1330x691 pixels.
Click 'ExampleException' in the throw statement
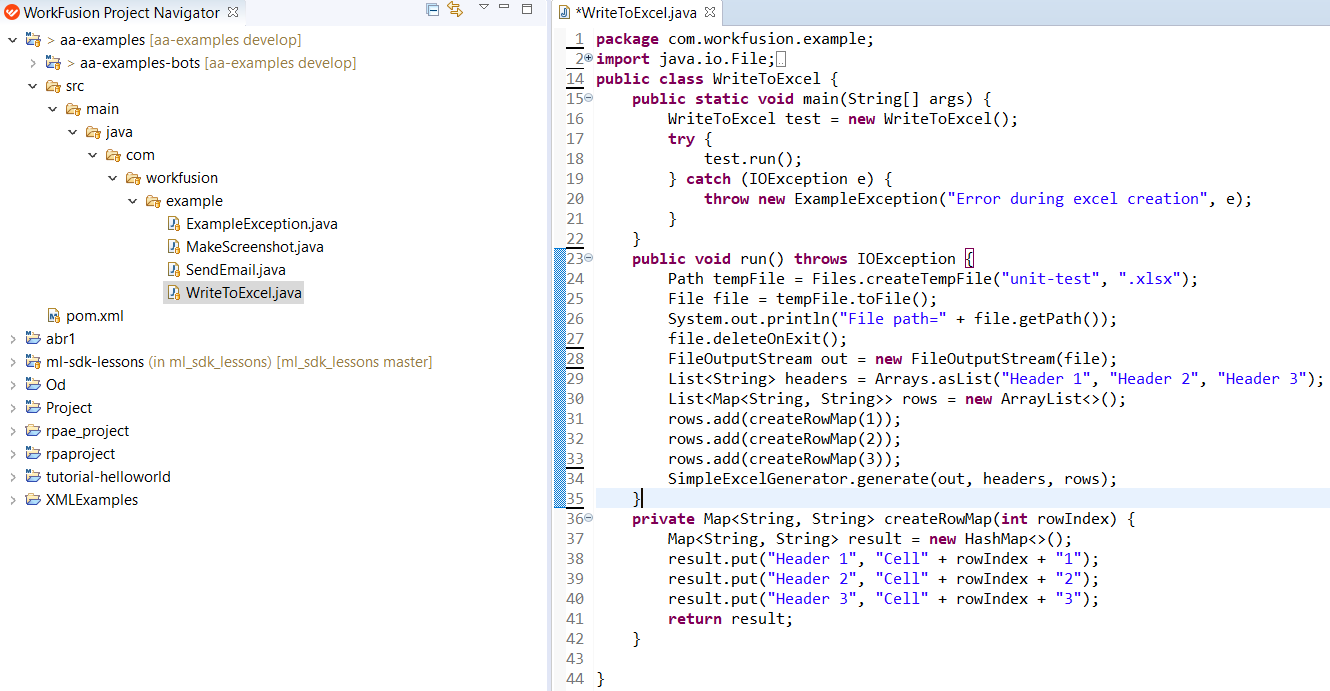[x=866, y=199]
